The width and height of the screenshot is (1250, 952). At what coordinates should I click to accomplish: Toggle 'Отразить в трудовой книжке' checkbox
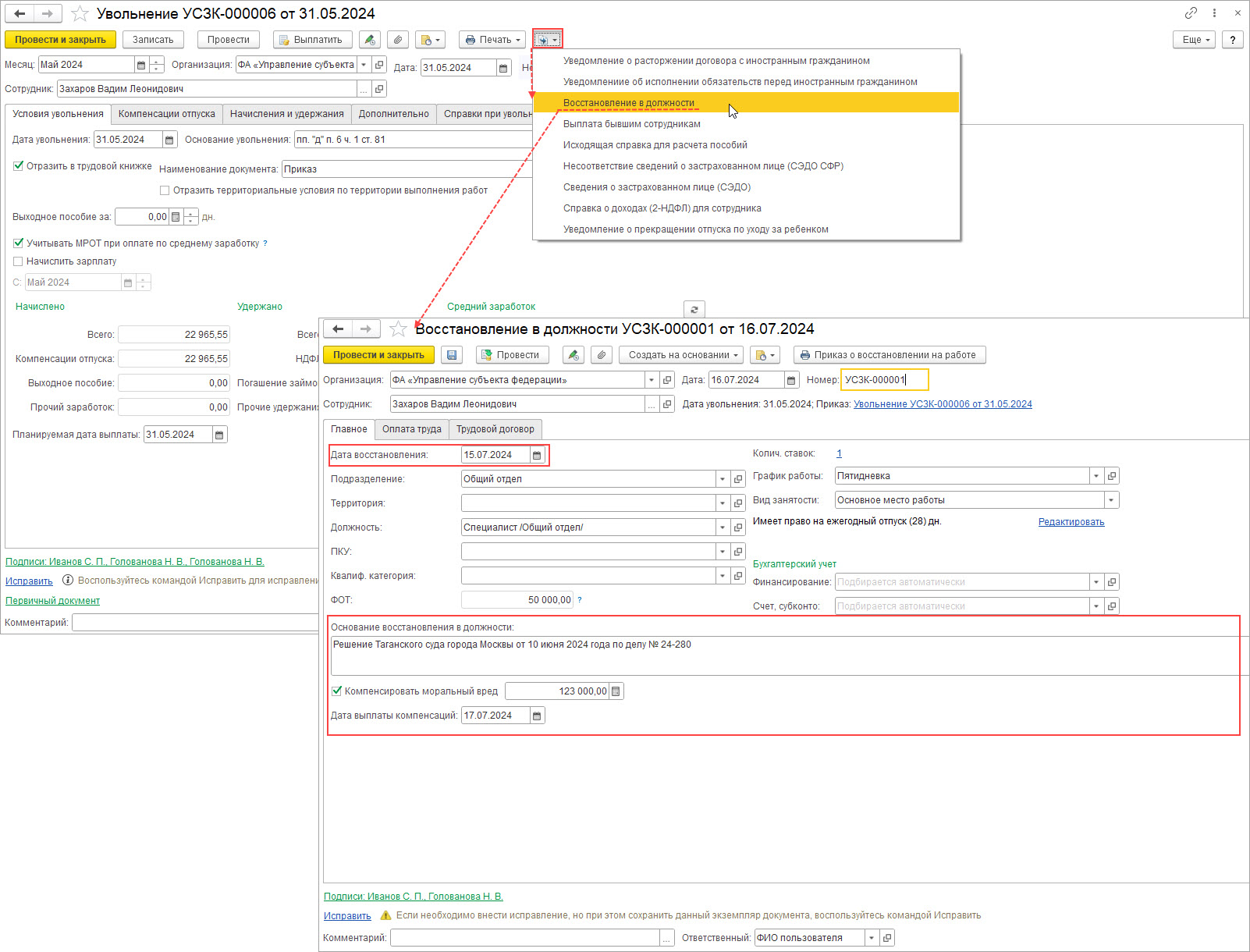[x=19, y=166]
